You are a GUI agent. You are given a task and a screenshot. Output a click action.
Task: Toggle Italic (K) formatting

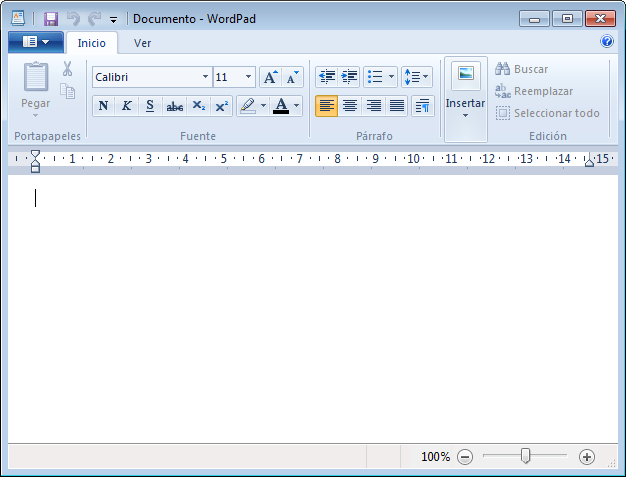[127, 106]
